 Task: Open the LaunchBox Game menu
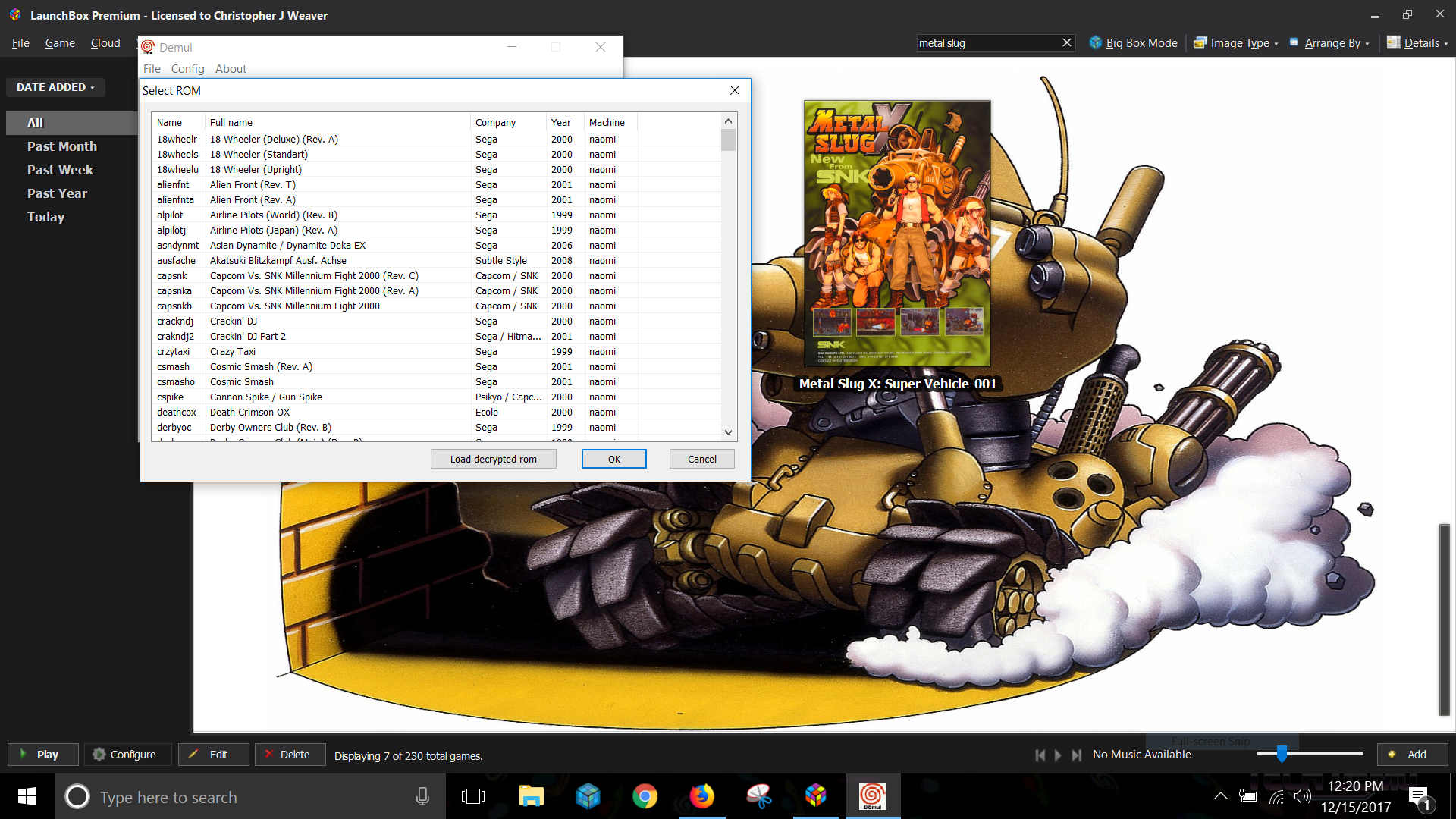[60, 43]
